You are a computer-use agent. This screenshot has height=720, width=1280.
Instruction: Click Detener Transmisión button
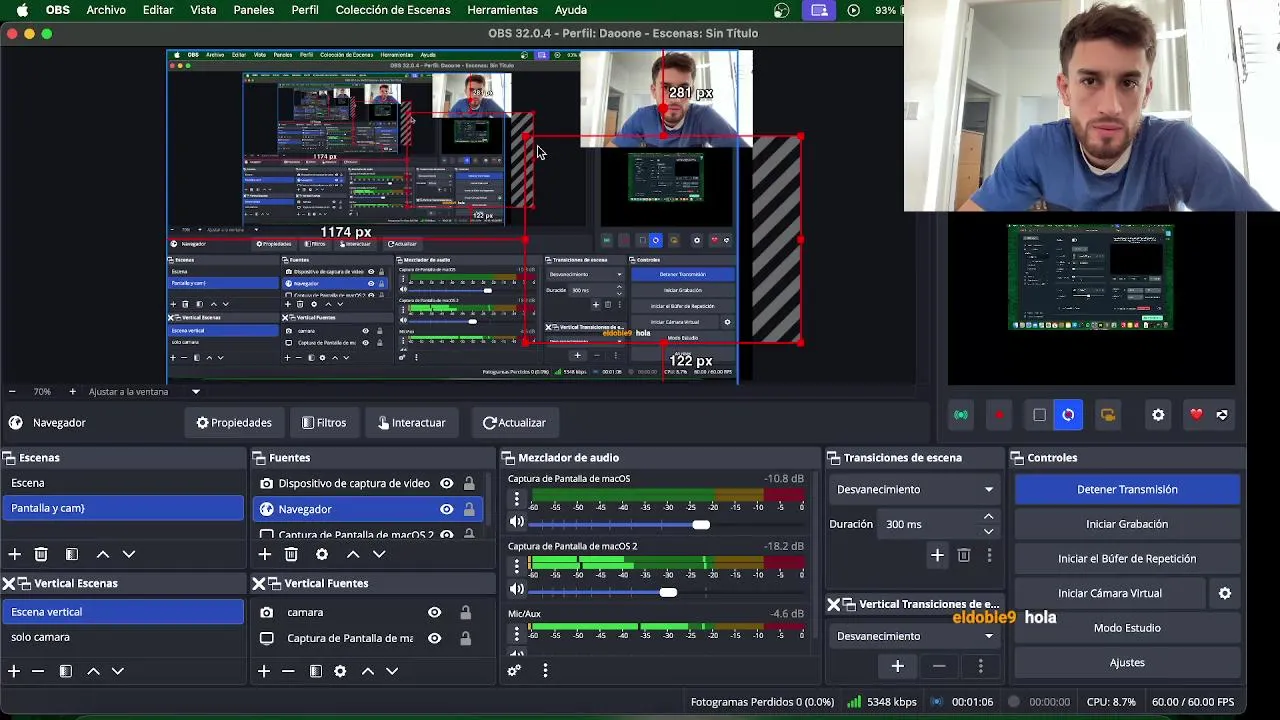[1127, 489]
